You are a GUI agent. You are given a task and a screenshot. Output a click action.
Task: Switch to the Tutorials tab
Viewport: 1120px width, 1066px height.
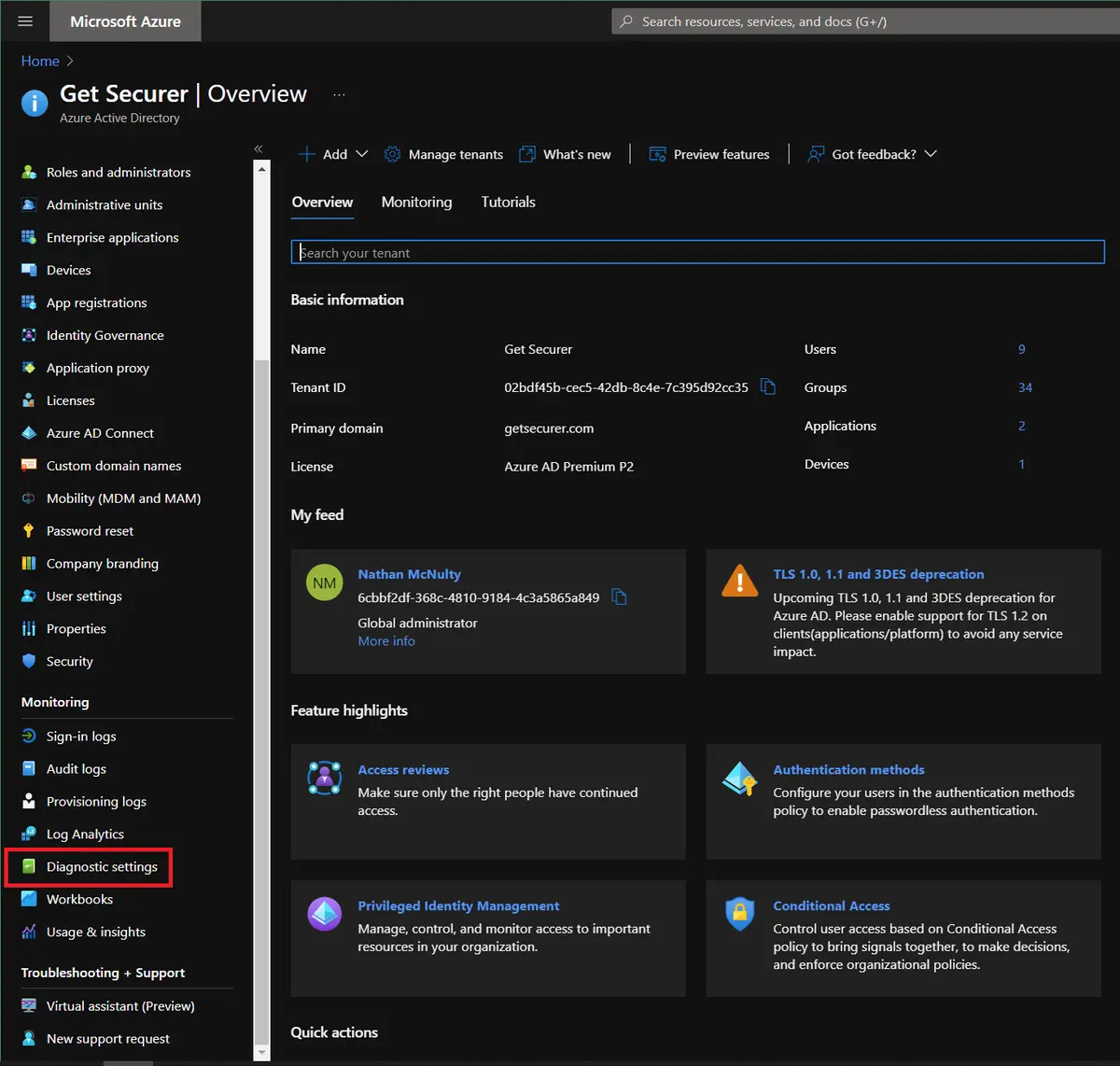pyautogui.click(x=508, y=202)
